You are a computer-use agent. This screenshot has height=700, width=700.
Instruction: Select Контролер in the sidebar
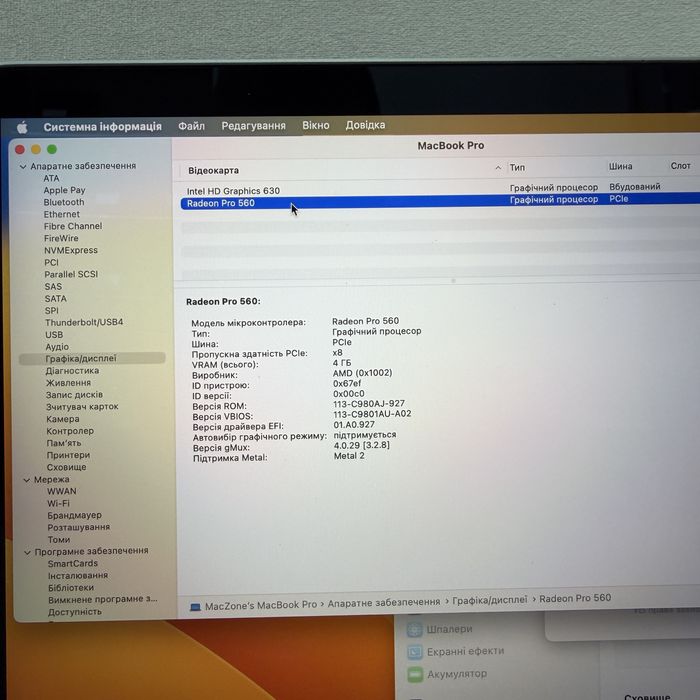(x=70, y=431)
